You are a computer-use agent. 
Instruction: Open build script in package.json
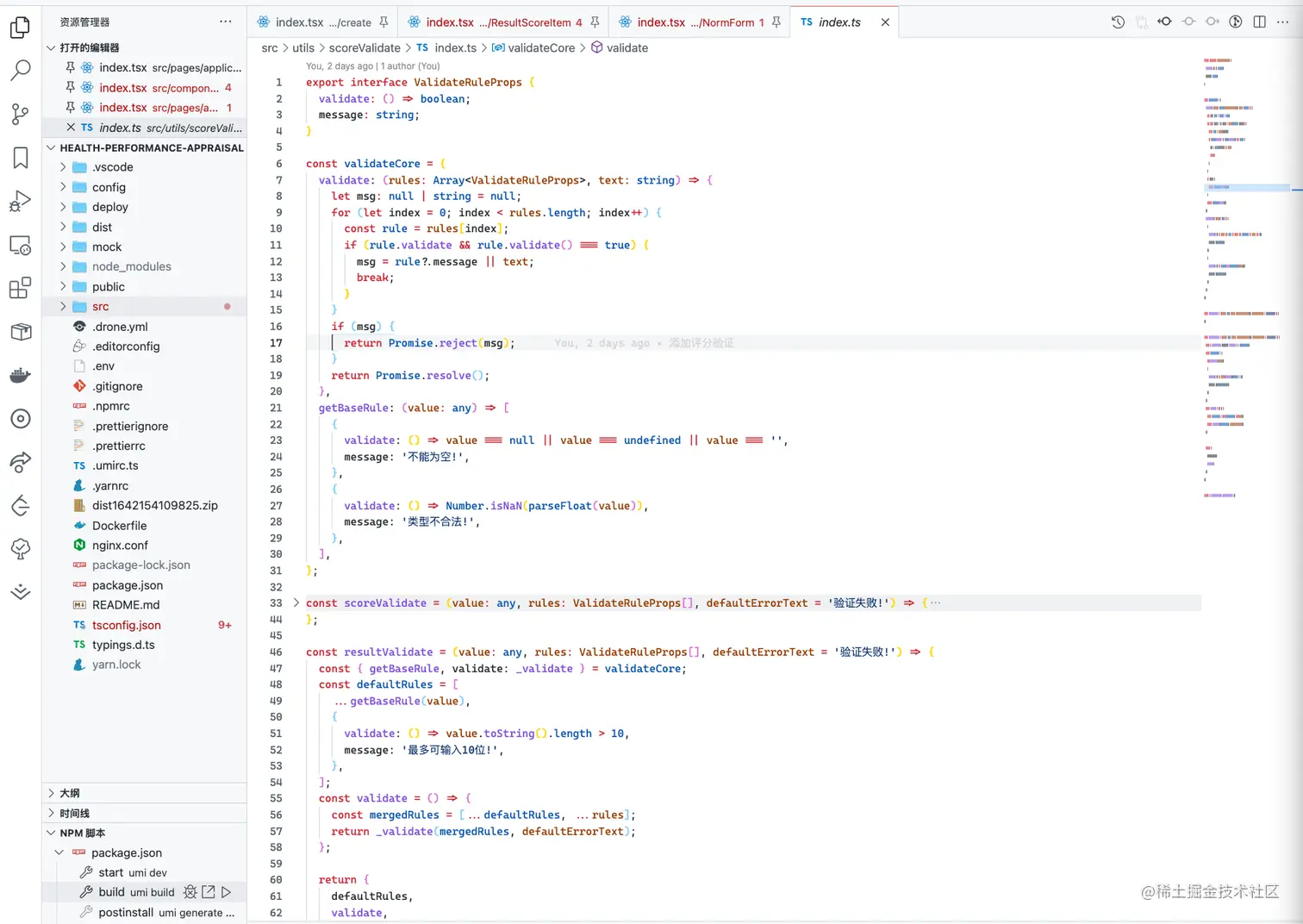[x=209, y=892]
